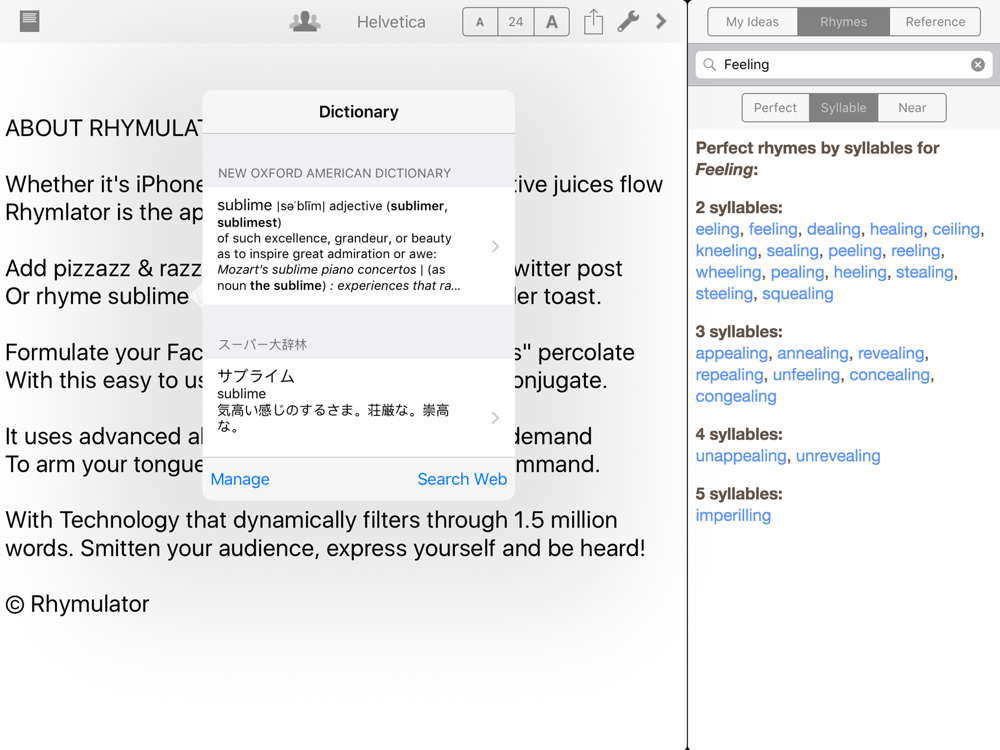
Task: Tap the rhyme word eeling
Action: (717, 230)
